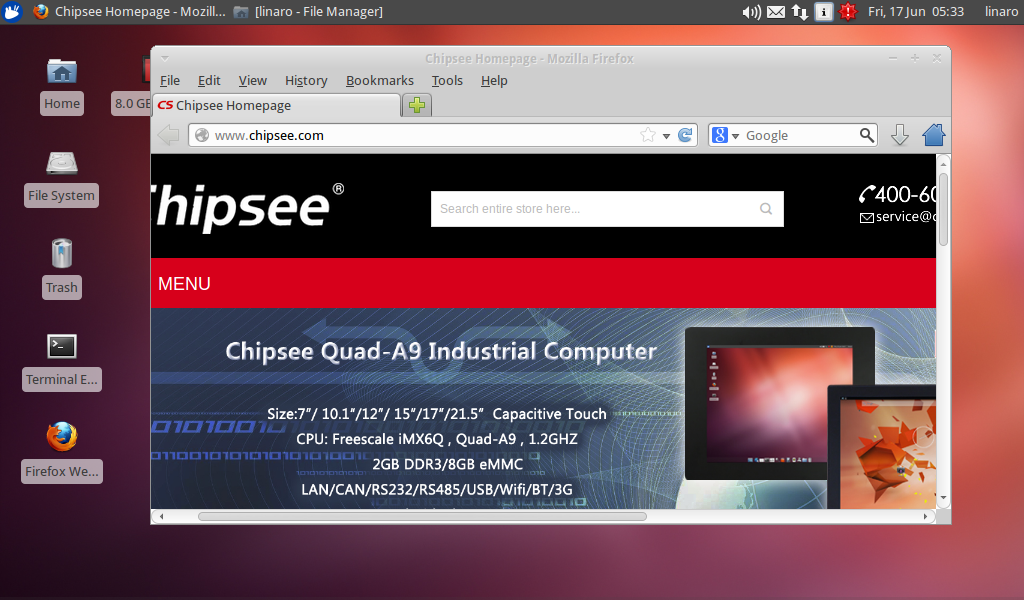Image resolution: width=1024 pixels, height=600 pixels.
Task: Click the search magnifier in Google box
Action: 867,135
